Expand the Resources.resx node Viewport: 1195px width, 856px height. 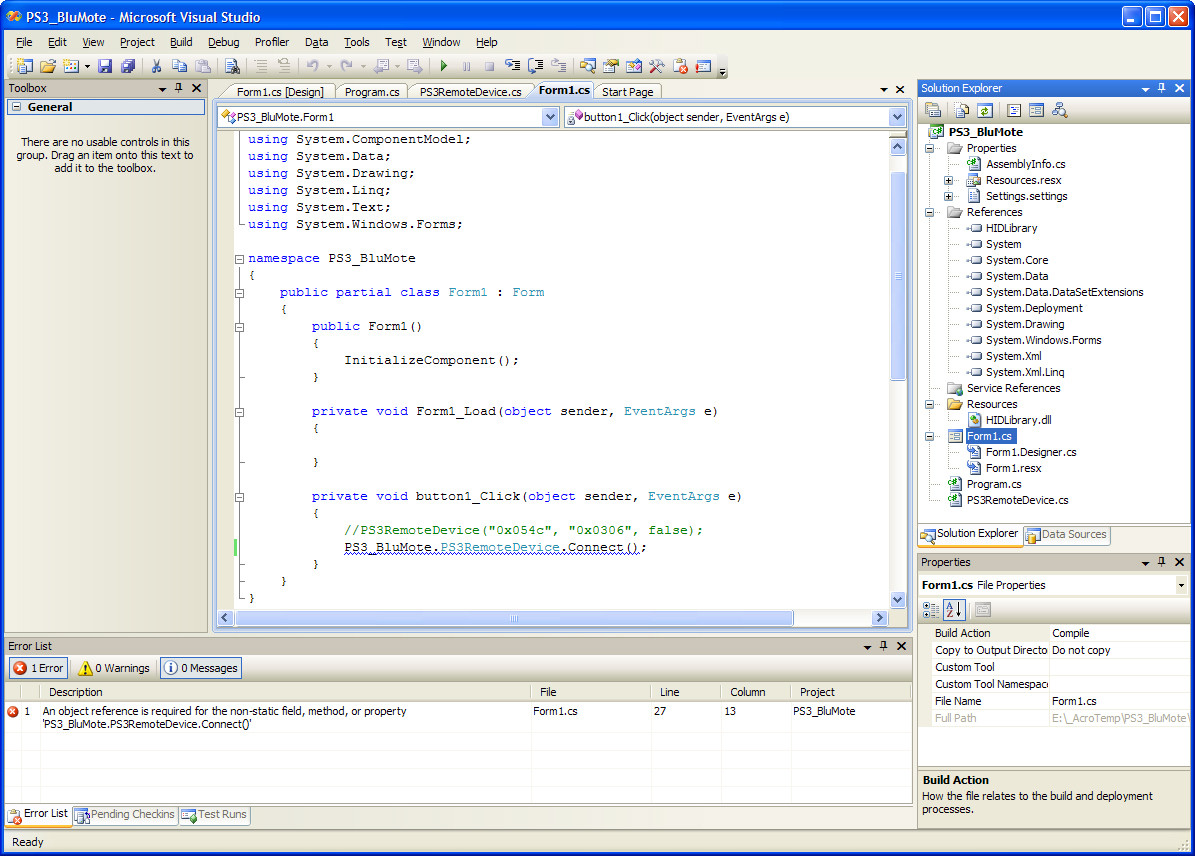pos(948,181)
